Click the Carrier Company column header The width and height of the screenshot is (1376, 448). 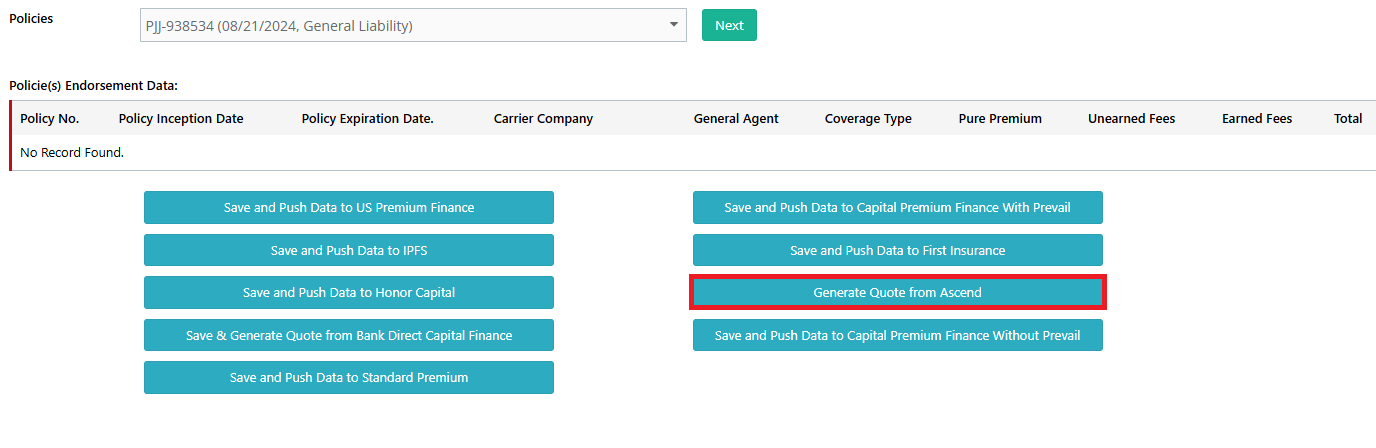(x=543, y=118)
